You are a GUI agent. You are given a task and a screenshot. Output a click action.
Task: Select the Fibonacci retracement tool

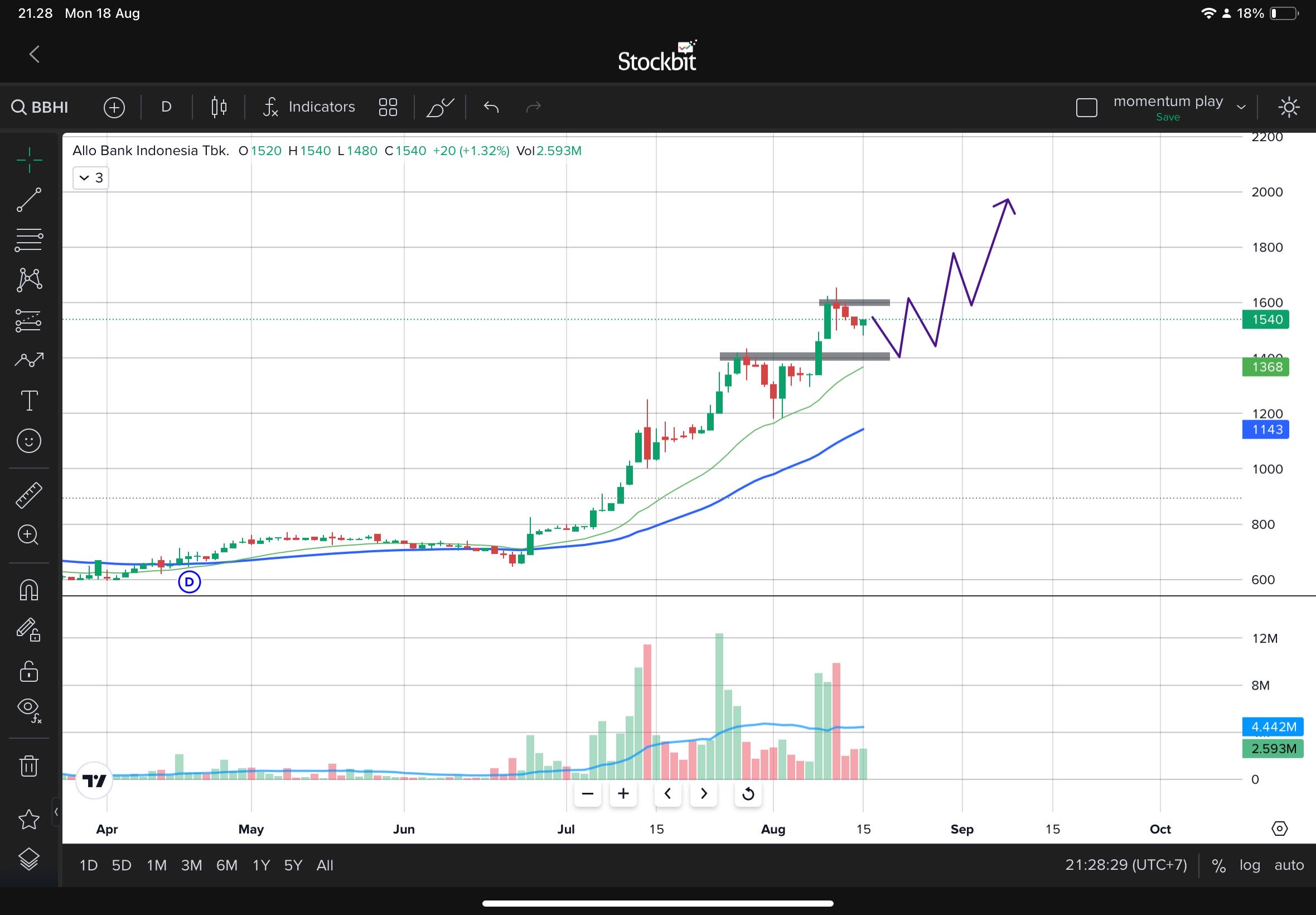29,240
